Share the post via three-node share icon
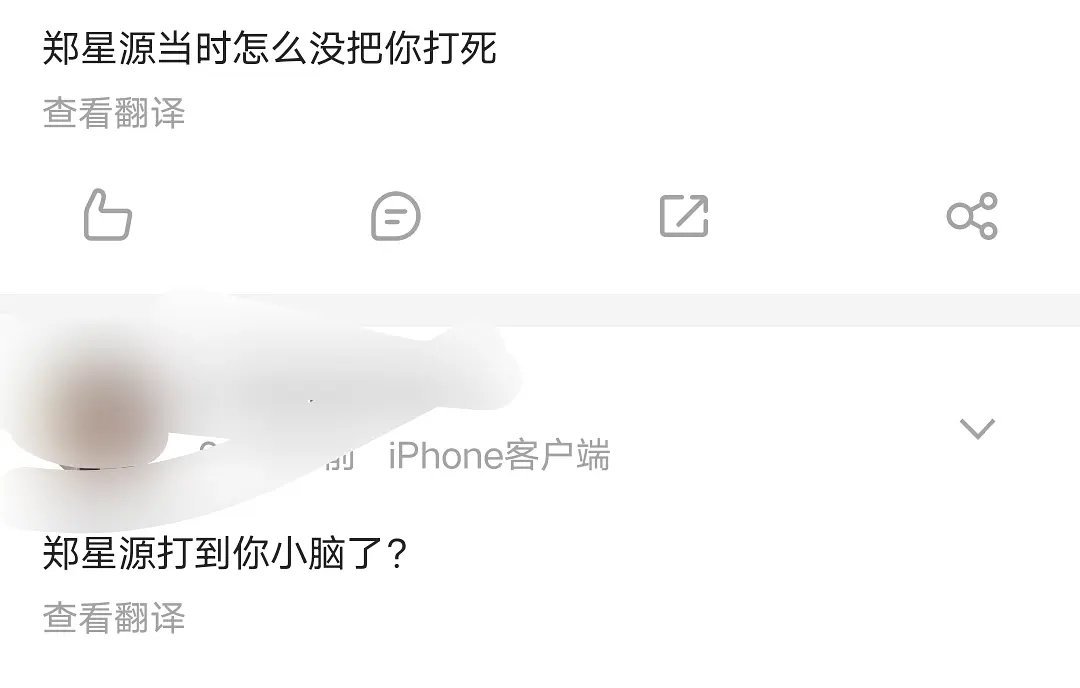 click(x=972, y=216)
